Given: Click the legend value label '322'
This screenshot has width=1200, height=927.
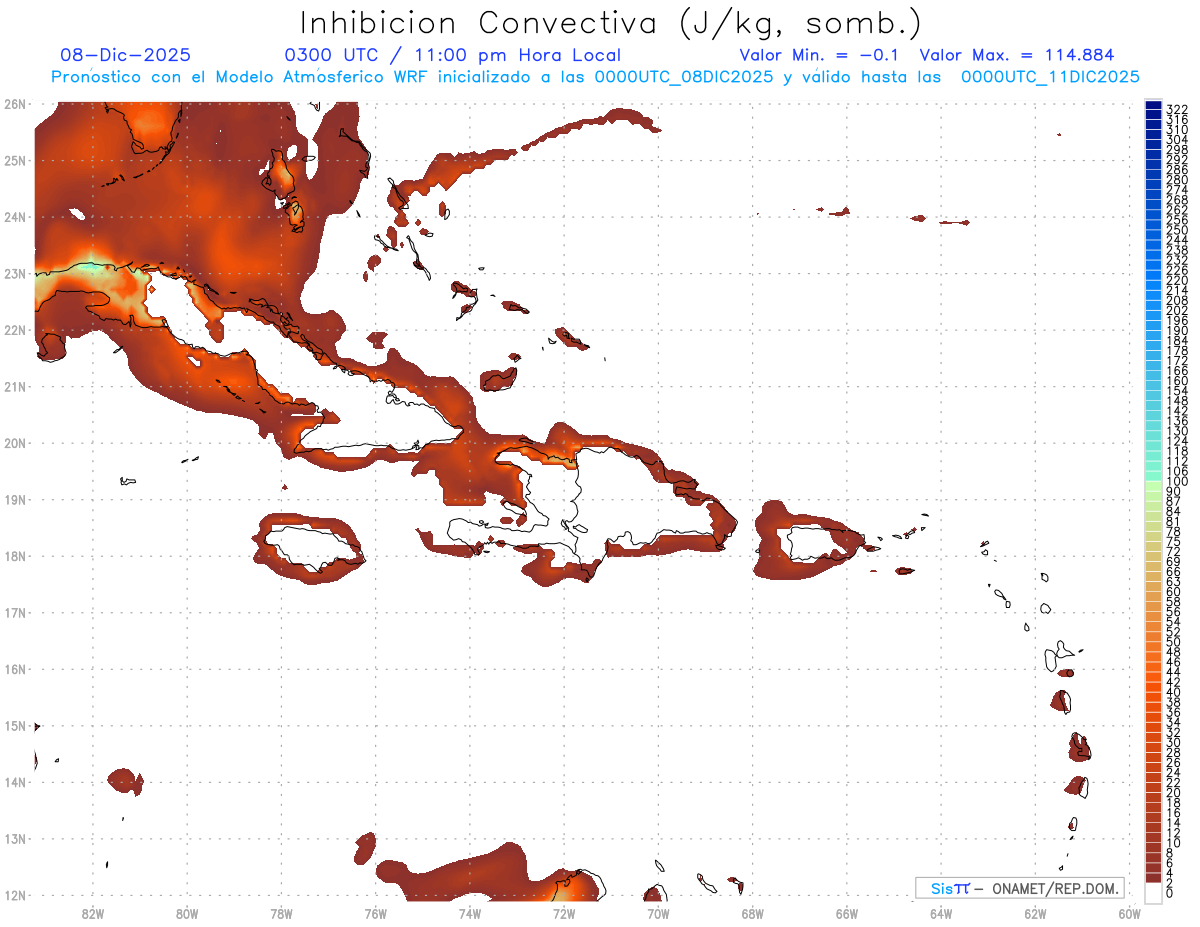Looking at the screenshot, I should pos(1177,109).
